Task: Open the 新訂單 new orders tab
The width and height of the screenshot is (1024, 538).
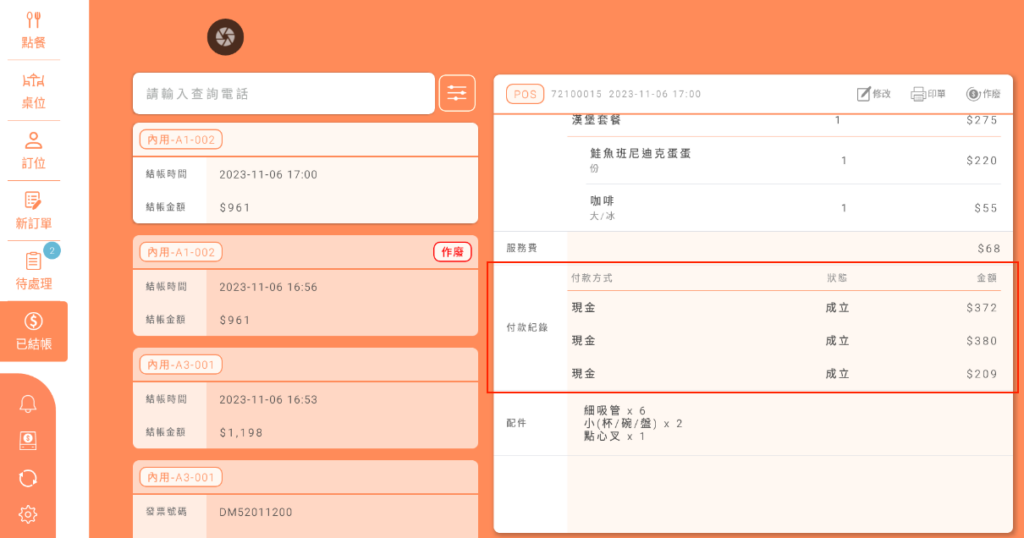Action: pos(34,210)
